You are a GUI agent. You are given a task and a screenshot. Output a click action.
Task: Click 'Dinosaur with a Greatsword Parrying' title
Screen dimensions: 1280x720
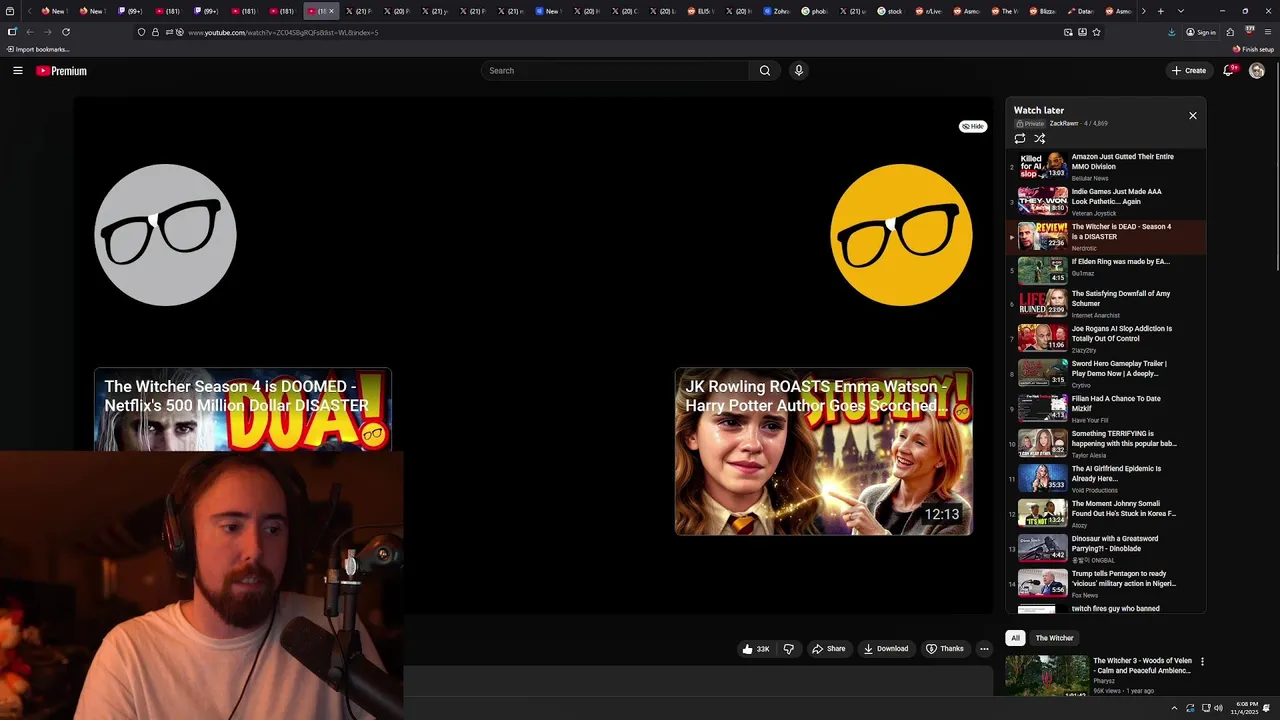point(1115,544)
